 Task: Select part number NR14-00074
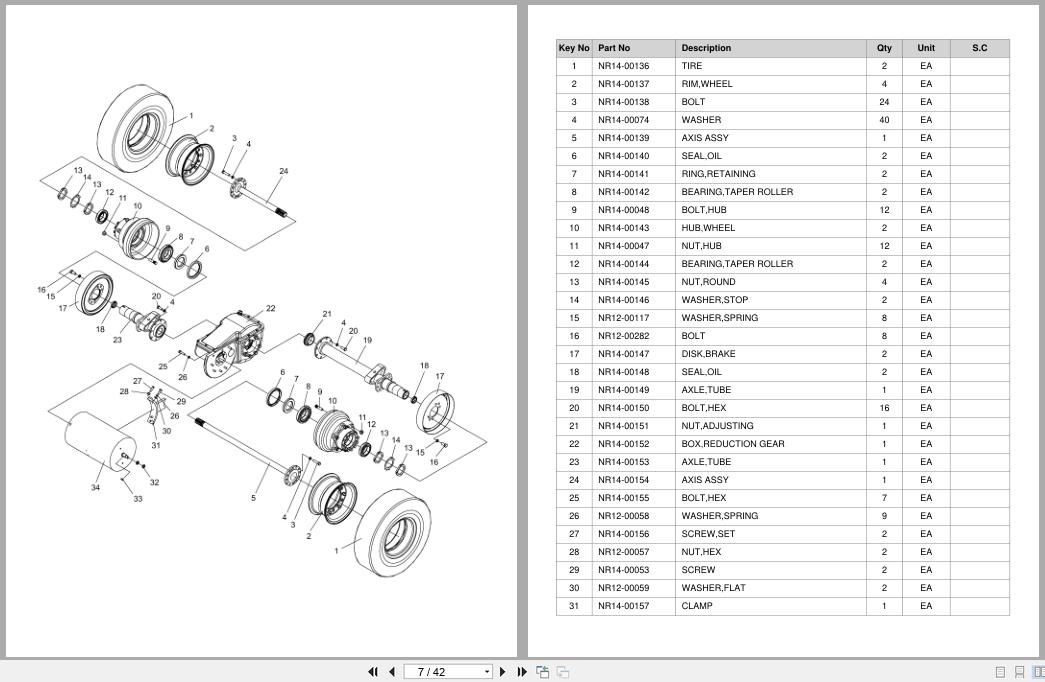(x=623, y=120)
